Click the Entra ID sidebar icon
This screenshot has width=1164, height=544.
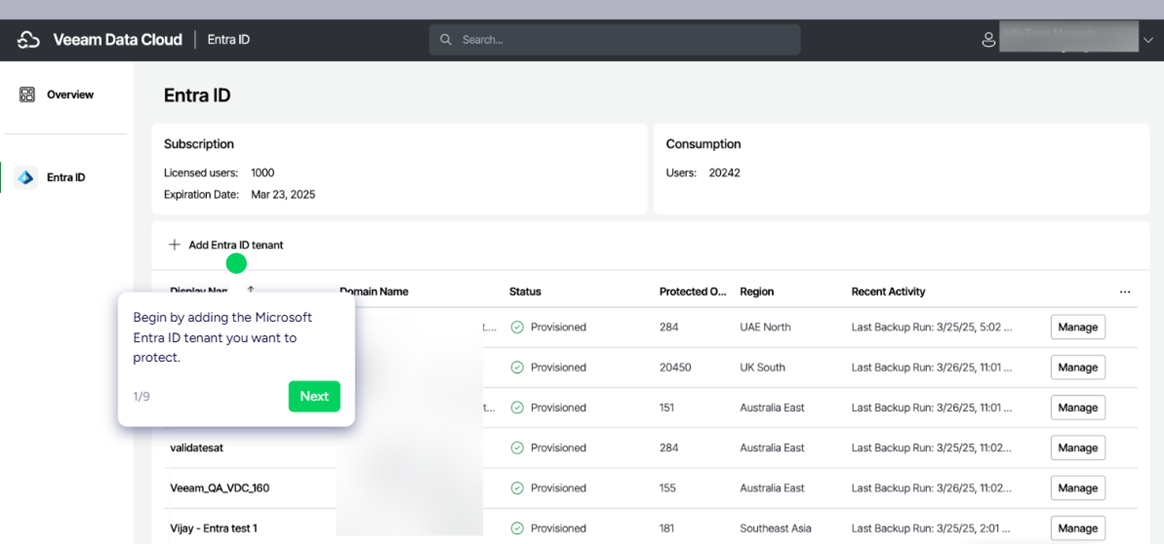point(26,177)
